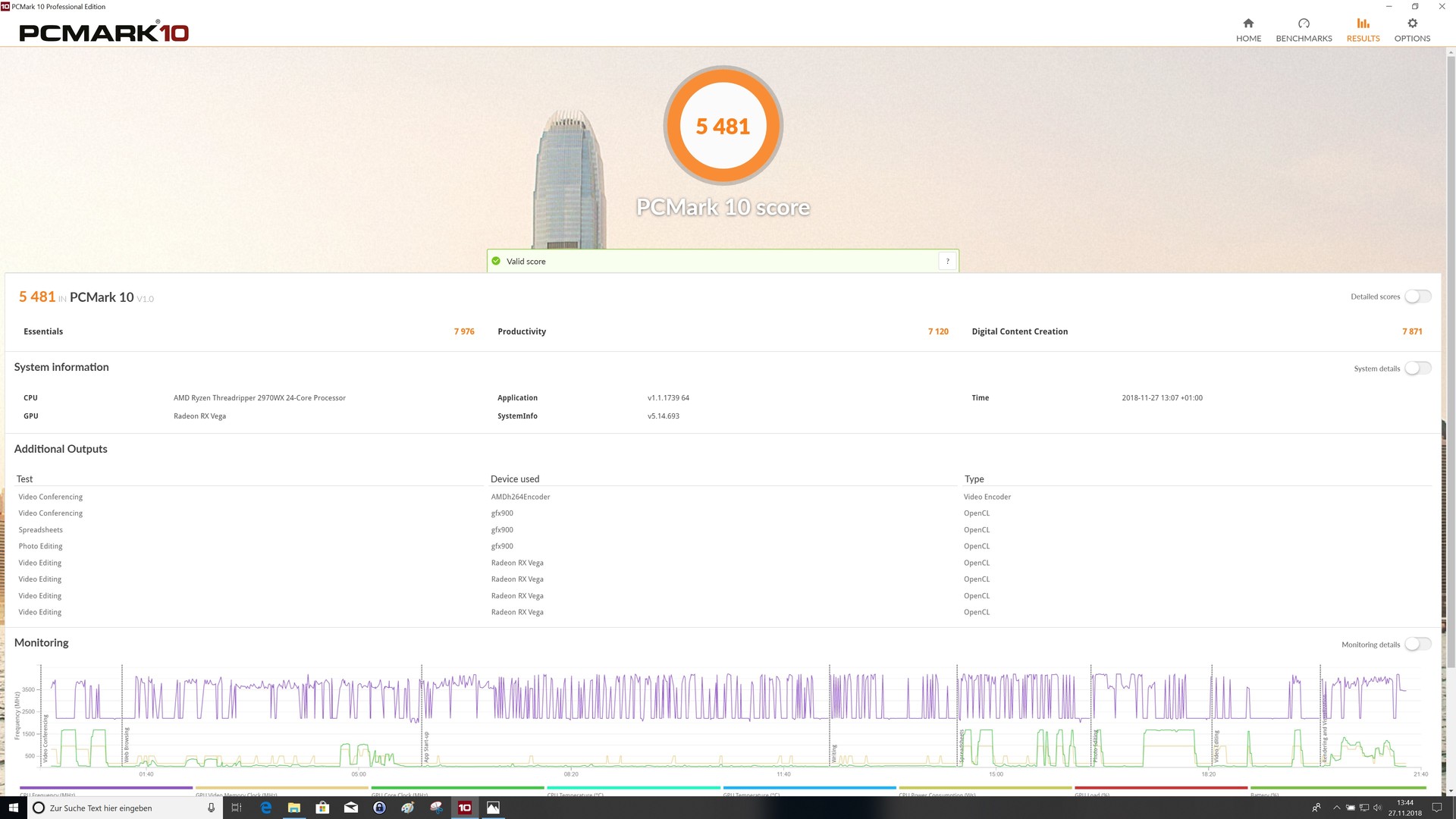Click the PCMark 10 taskbar icon
Viewport: 1456px width, 819px height.
point(465,808)
